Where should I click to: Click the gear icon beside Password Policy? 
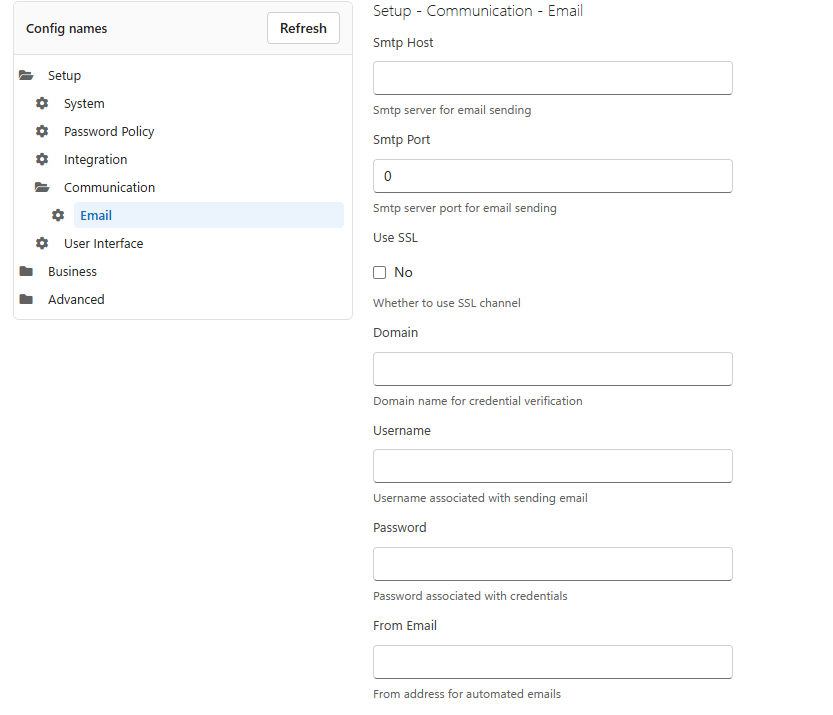(x=42, y=131)
